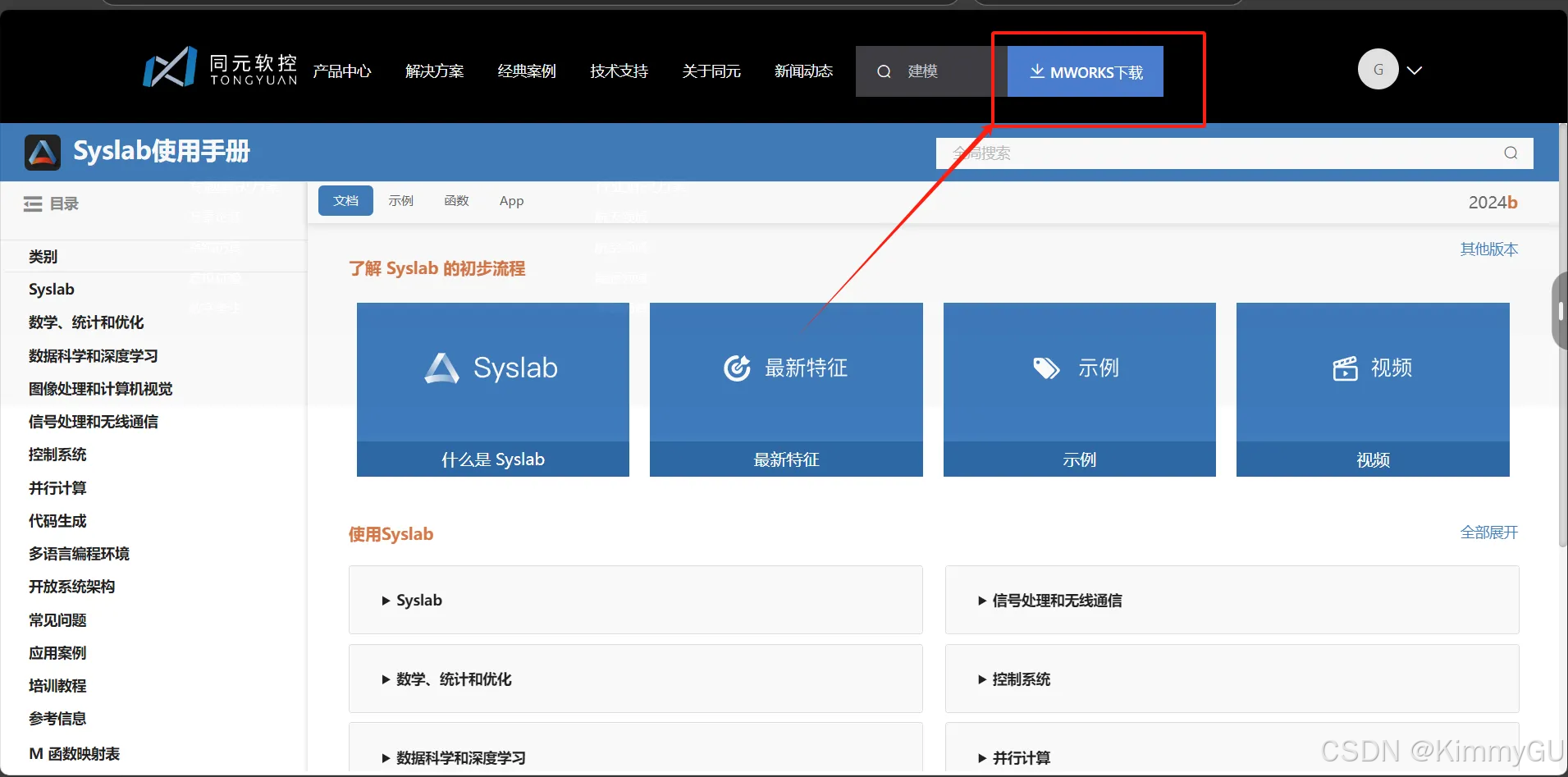Image resolution: width=1568 pixels, height=777 pixels.
Task: Select Syslab in the sidebar list
Action: click(52, 289)
